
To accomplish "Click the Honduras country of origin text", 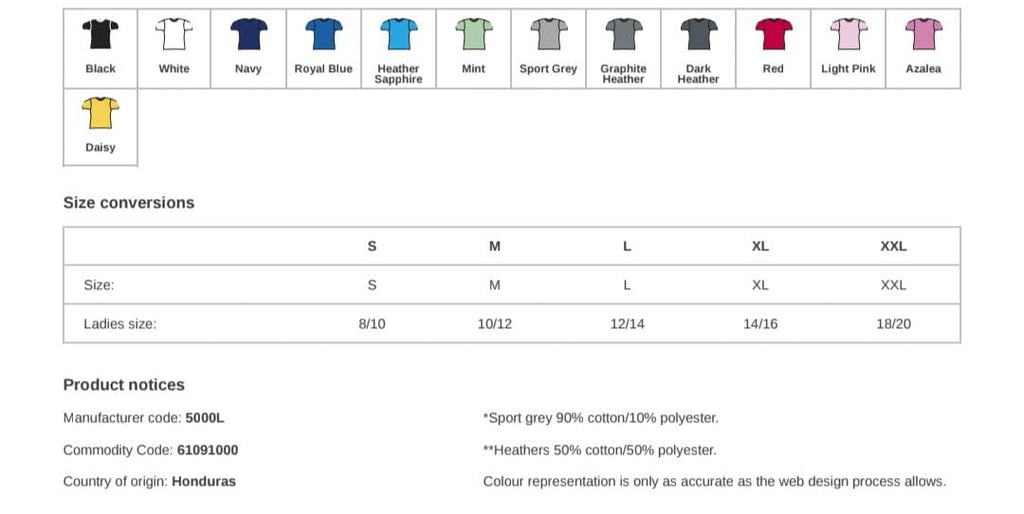I will 204,482.
